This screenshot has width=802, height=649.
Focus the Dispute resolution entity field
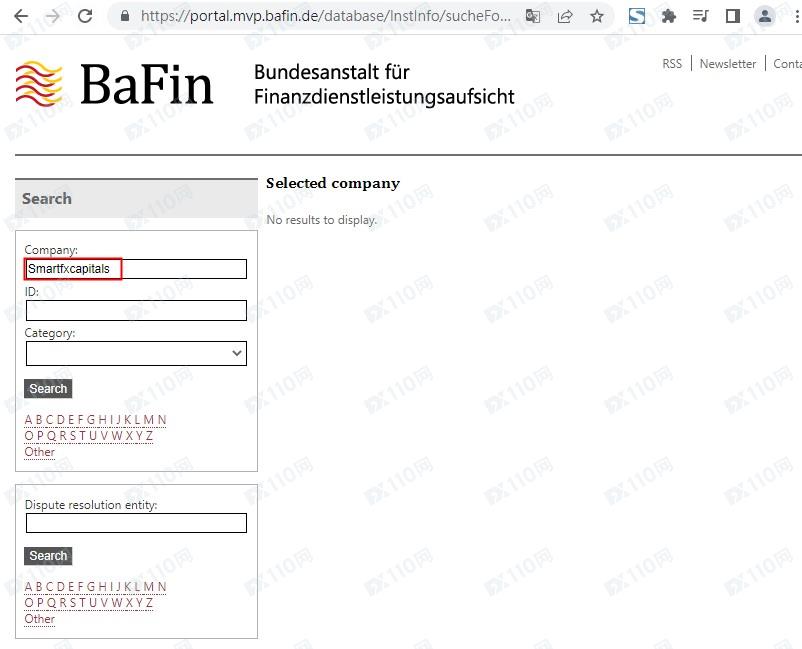136,523
